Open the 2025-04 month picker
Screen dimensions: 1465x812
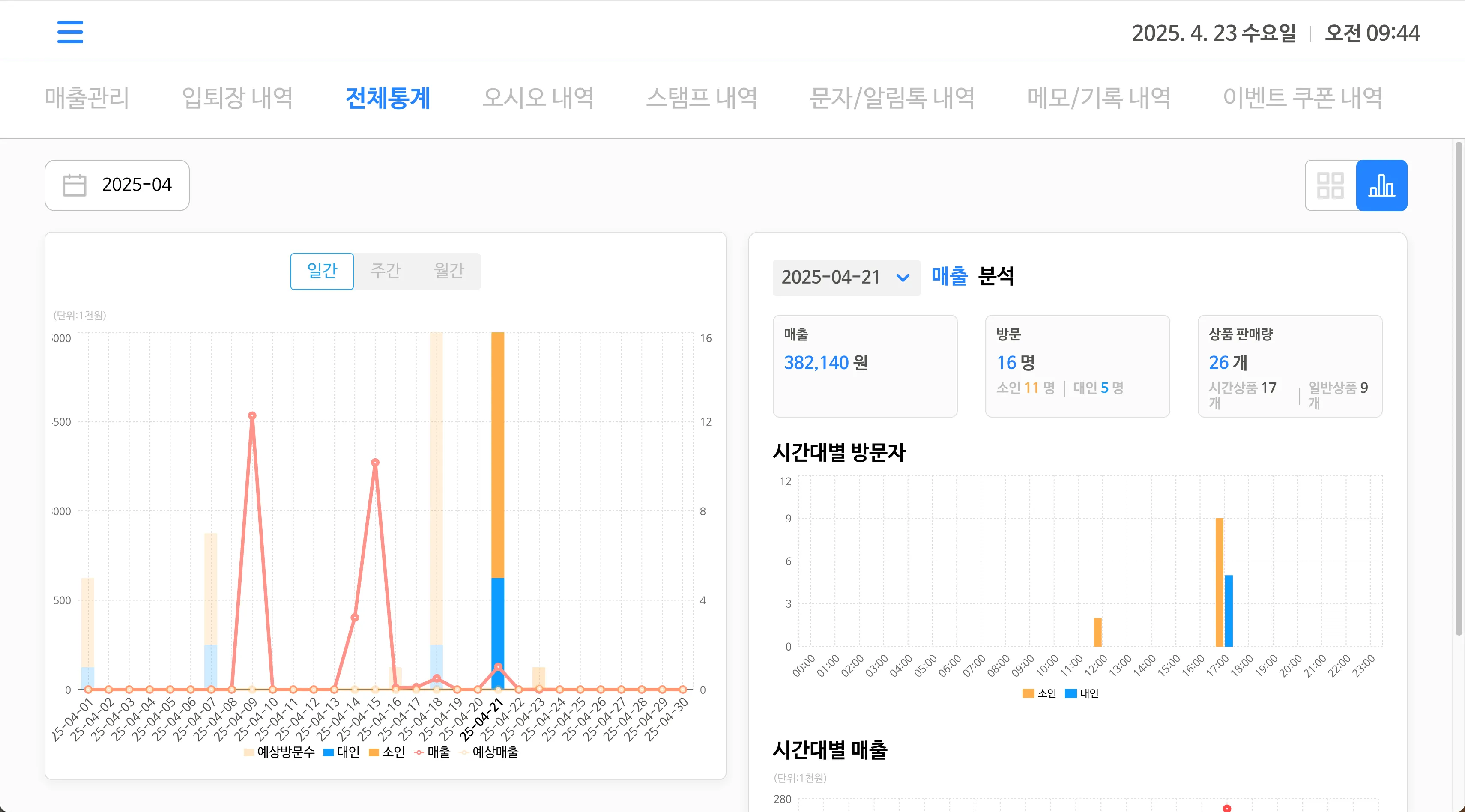click(x=137, y=185)
